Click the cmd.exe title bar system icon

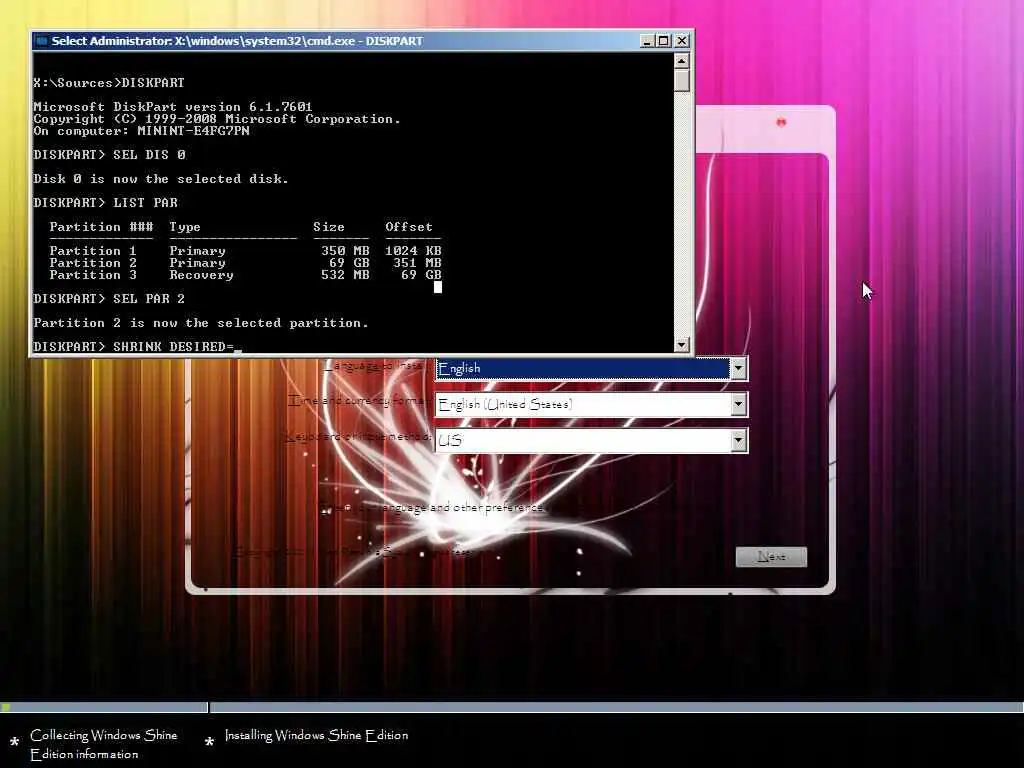pyautogui.click(x=42, y=40)
